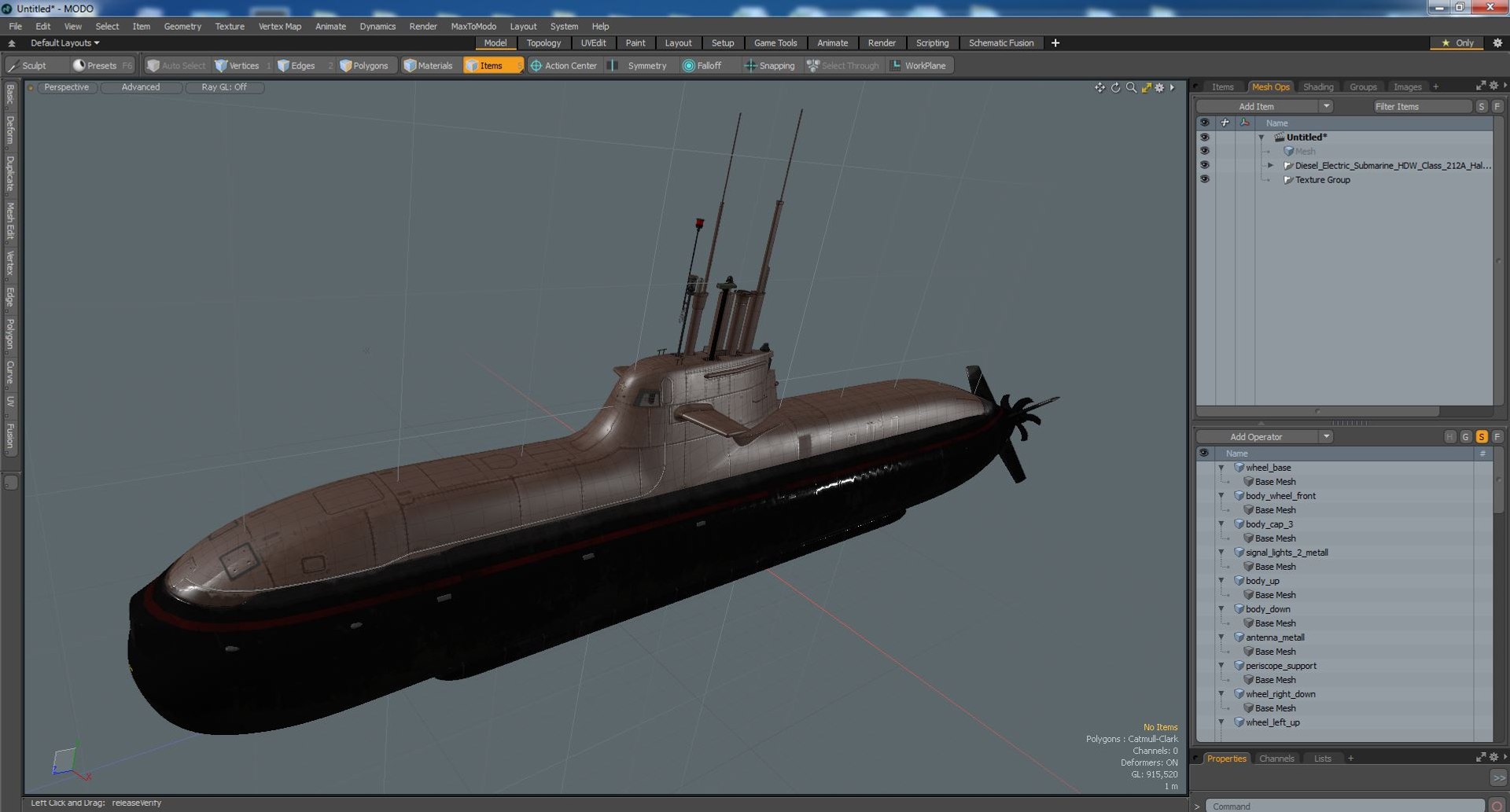The height and width of the screenshot is (812, 1510).
Task: Click the Add Item button
Action: pos(1257,106)
